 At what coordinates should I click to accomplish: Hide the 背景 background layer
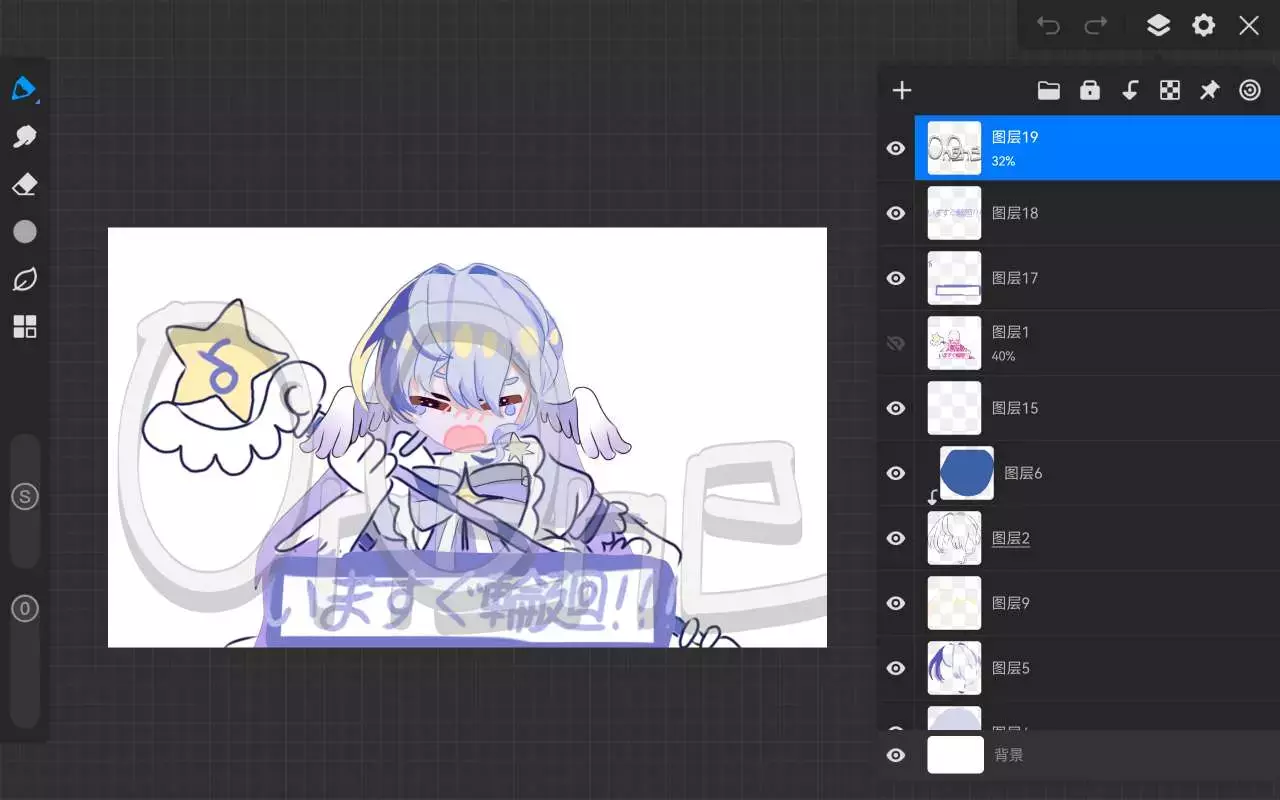pyautogui.click(x=896, y=755)
